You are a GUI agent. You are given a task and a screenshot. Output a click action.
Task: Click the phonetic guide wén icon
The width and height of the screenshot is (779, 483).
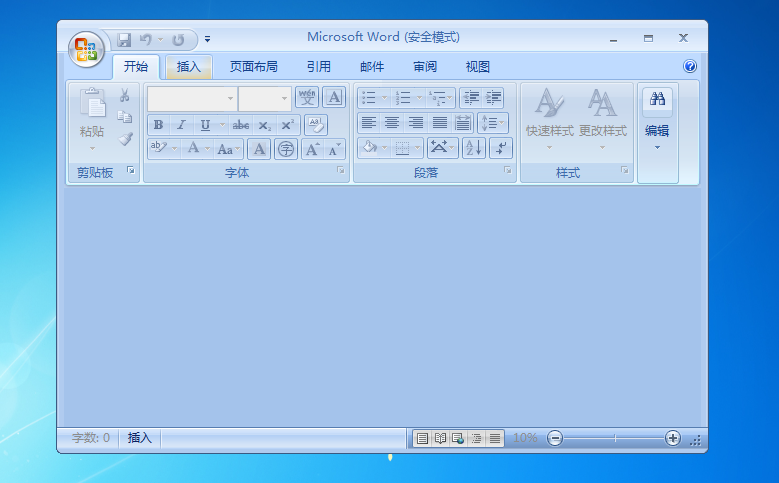[x=307, y=97]
